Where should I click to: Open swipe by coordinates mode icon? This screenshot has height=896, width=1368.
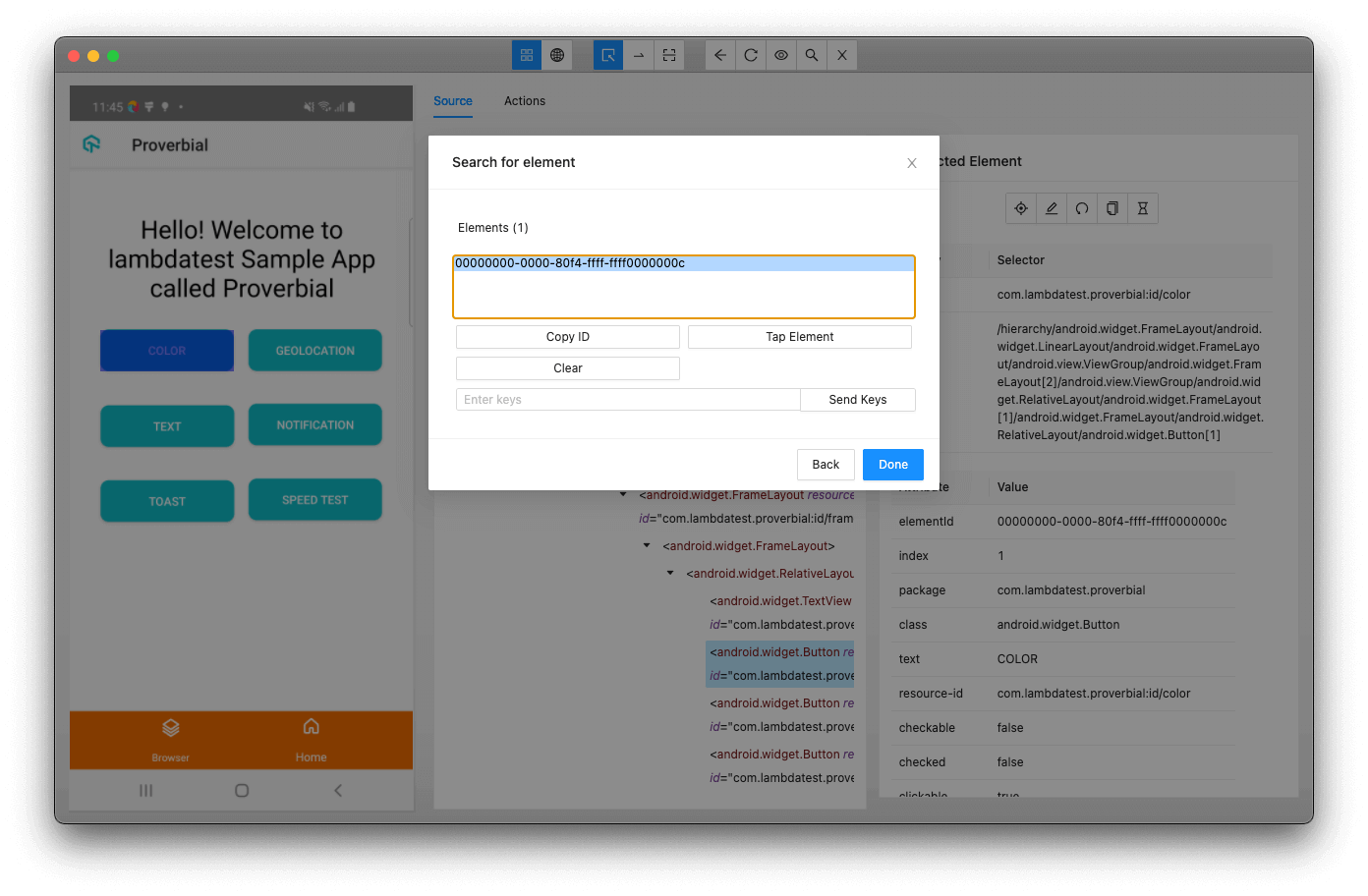(x=639, y=55)
